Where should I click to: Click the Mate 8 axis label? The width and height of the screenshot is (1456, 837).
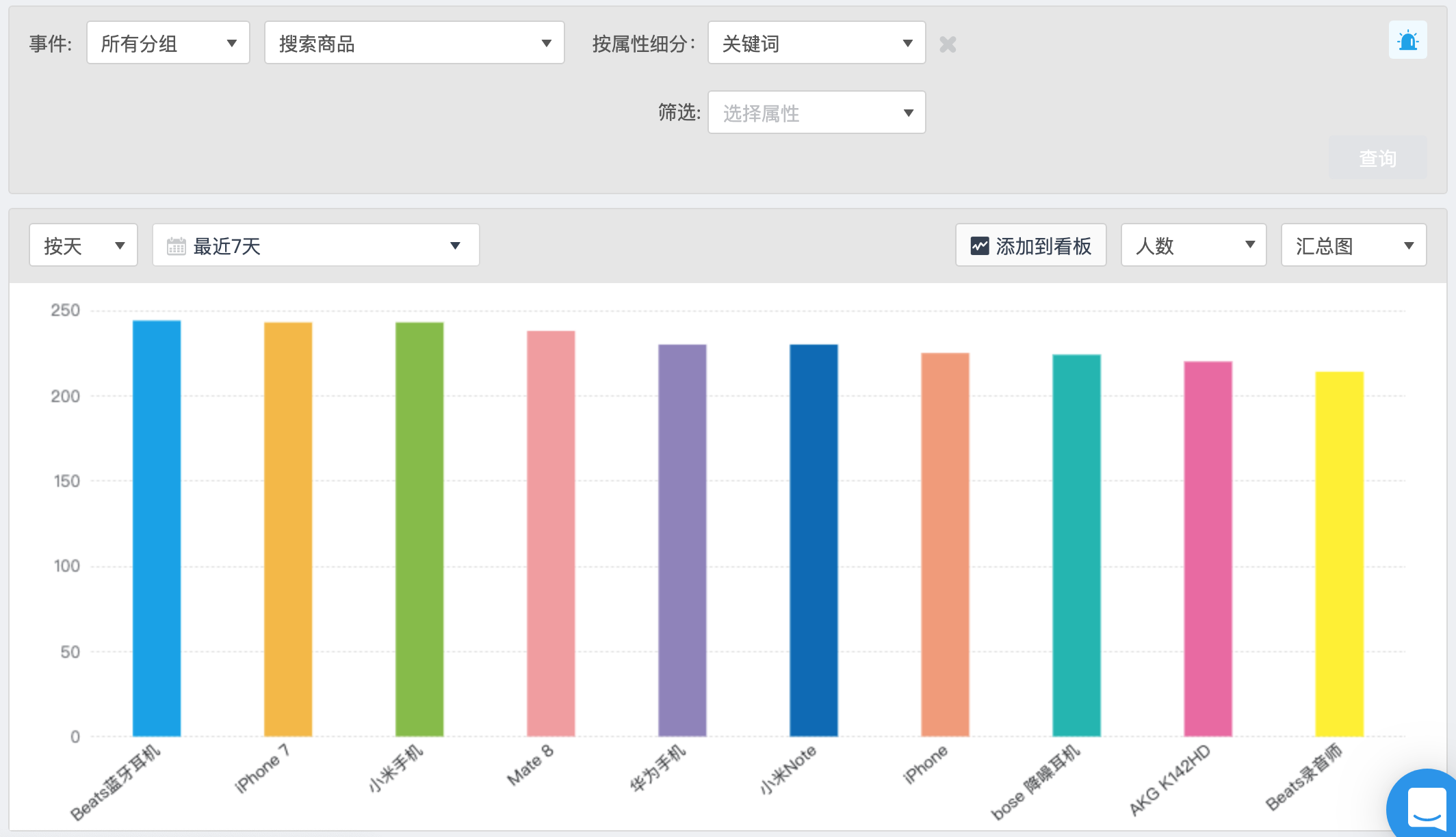530,765
